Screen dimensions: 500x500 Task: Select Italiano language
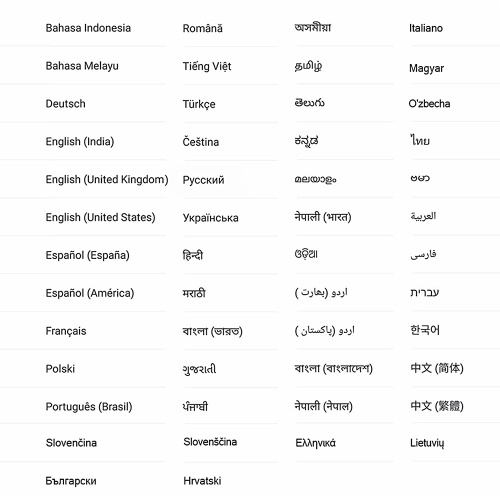coord(426,28)
